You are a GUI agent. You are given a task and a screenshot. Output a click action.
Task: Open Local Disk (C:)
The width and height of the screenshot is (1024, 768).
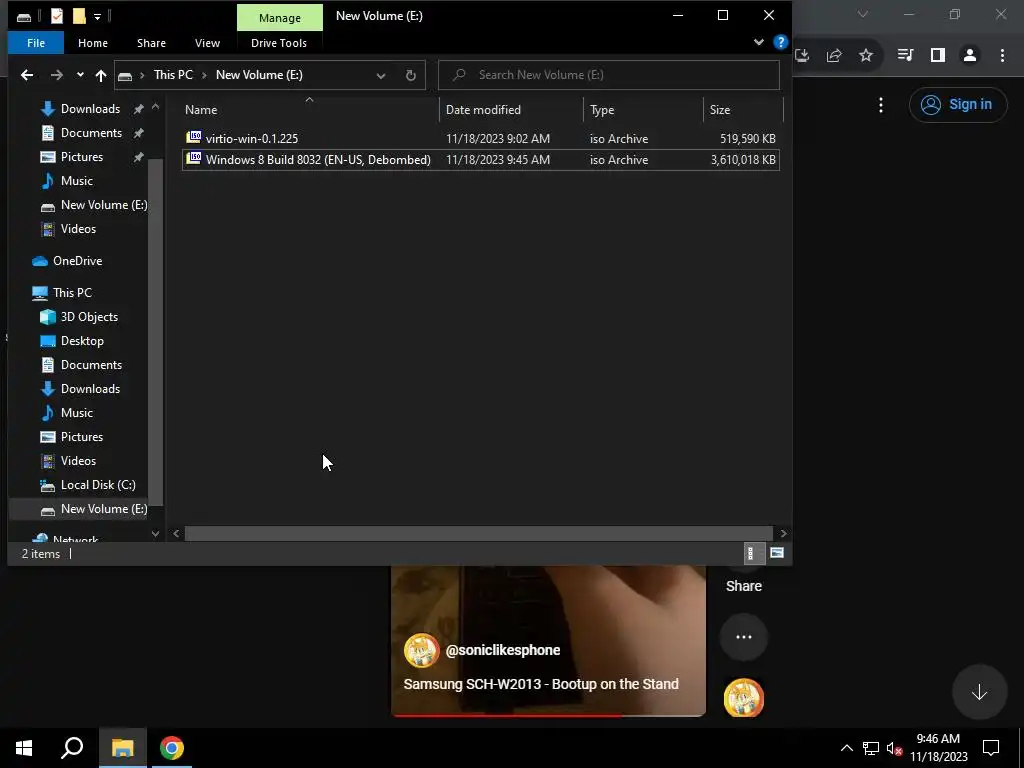(98, 485)
